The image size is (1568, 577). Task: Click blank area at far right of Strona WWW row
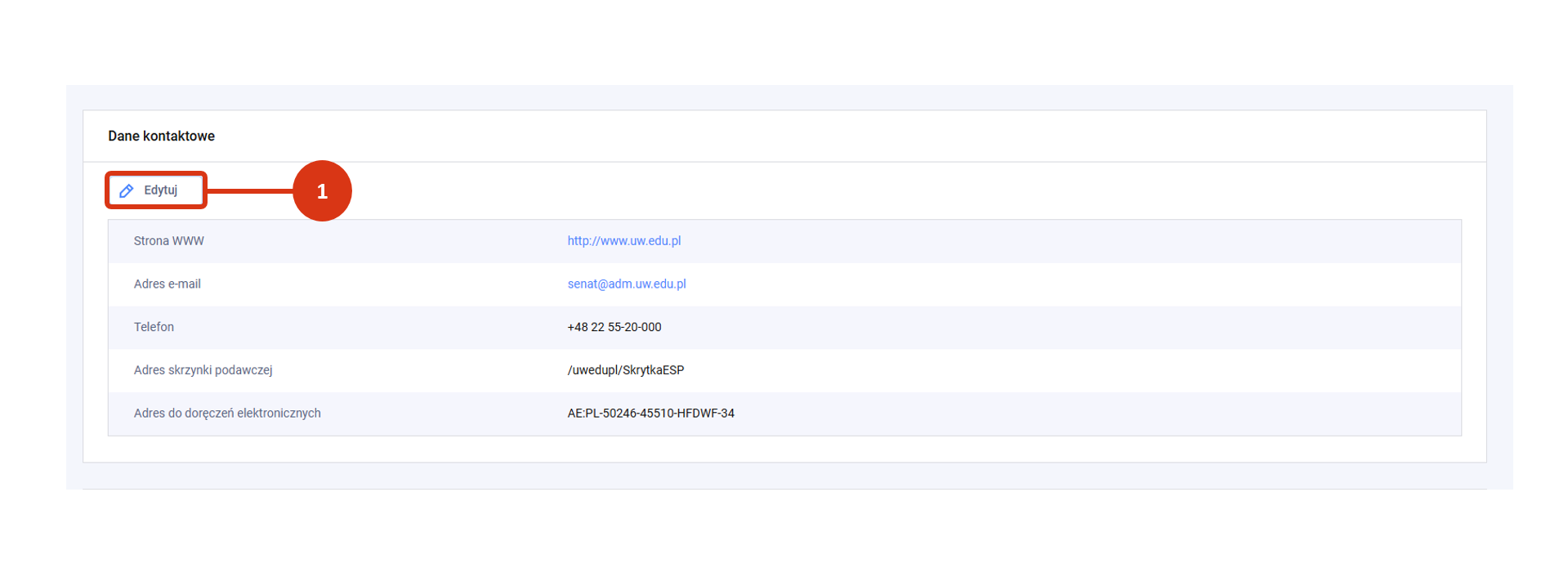click(1307, 241)
